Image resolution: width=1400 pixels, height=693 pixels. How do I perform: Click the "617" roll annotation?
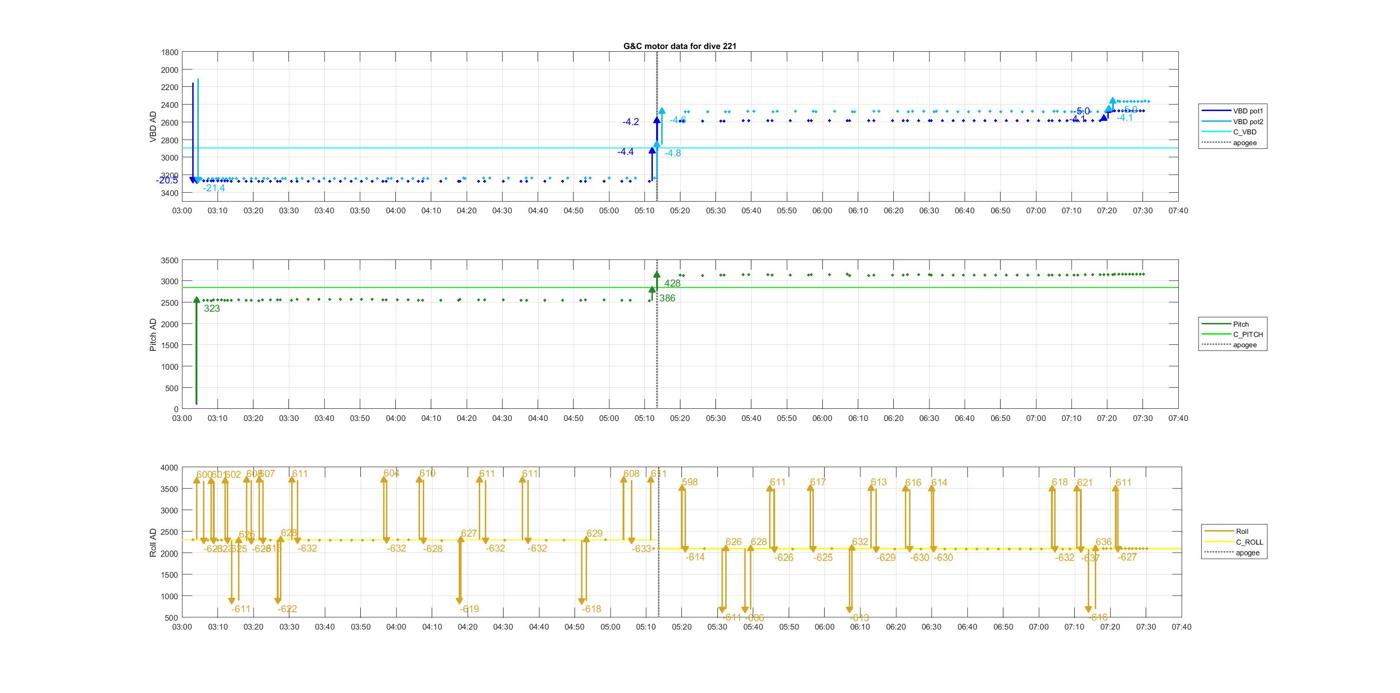(x=817, y=483)
